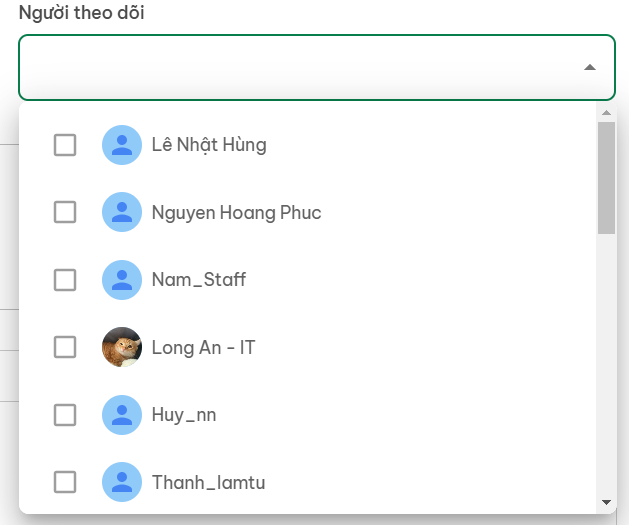629x525 pixels.
Task: Collapse the Người theo dõi dropdown arrow
Action: tap(590, 67)
